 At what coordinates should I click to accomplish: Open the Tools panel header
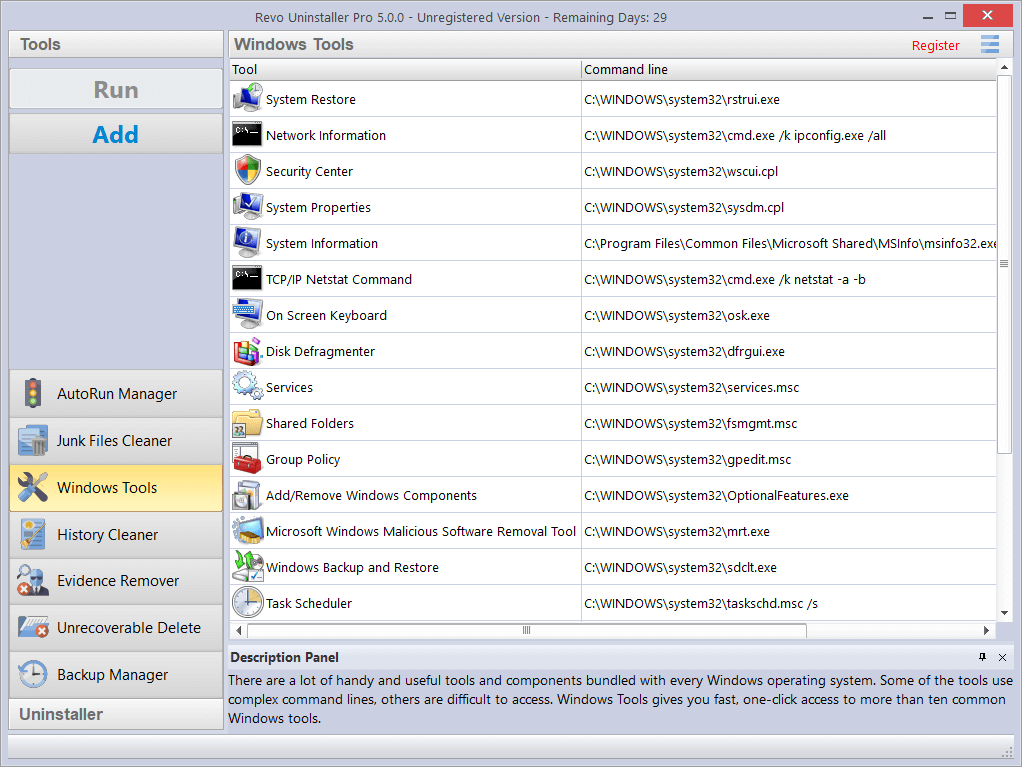pyautogui.click(x=116, y=44)
